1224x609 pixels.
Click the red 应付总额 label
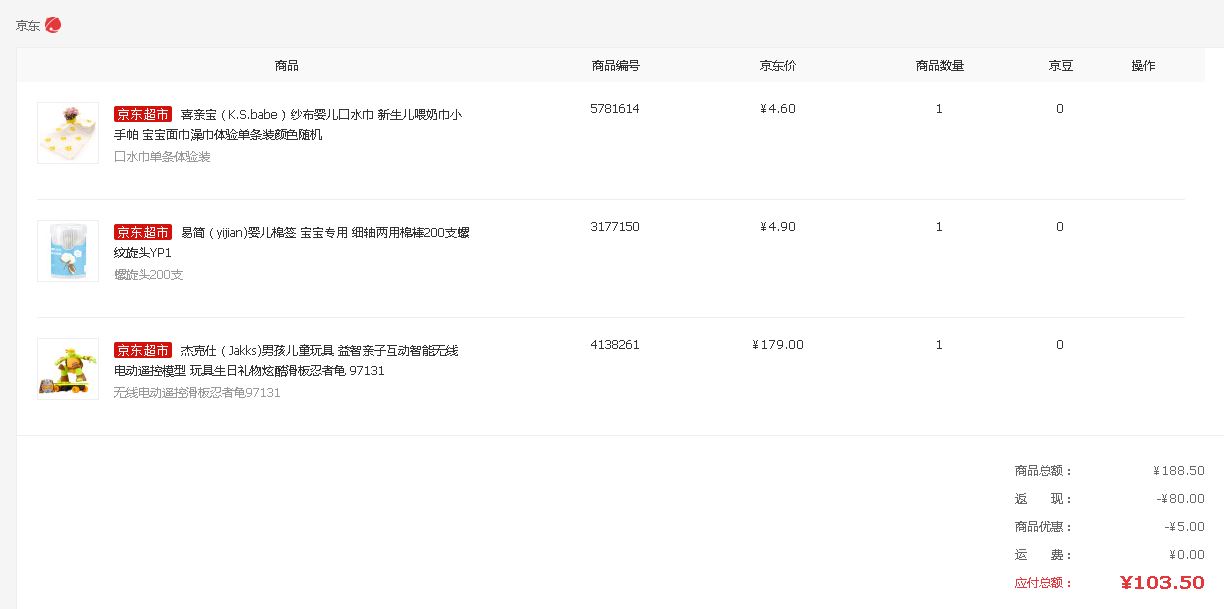point(1043,583)
